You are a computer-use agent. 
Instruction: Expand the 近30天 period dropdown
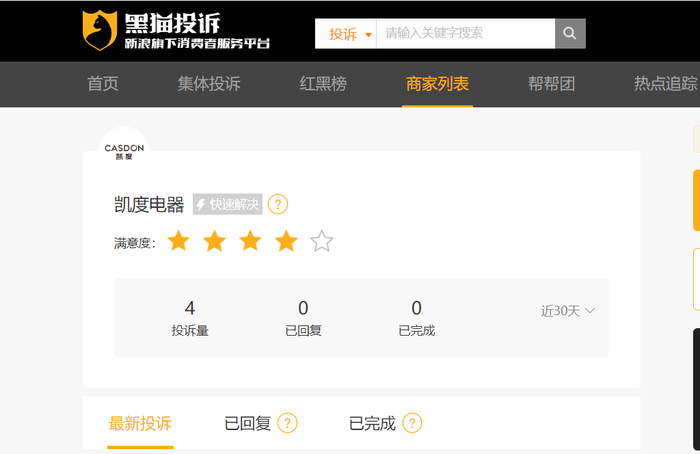[568, 311]
